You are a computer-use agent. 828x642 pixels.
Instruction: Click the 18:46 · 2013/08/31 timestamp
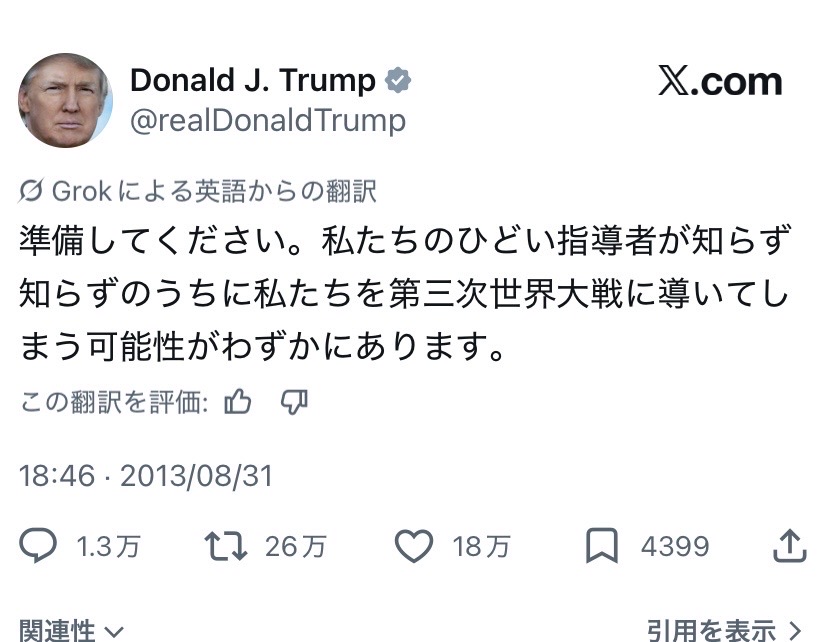point(146,475)
